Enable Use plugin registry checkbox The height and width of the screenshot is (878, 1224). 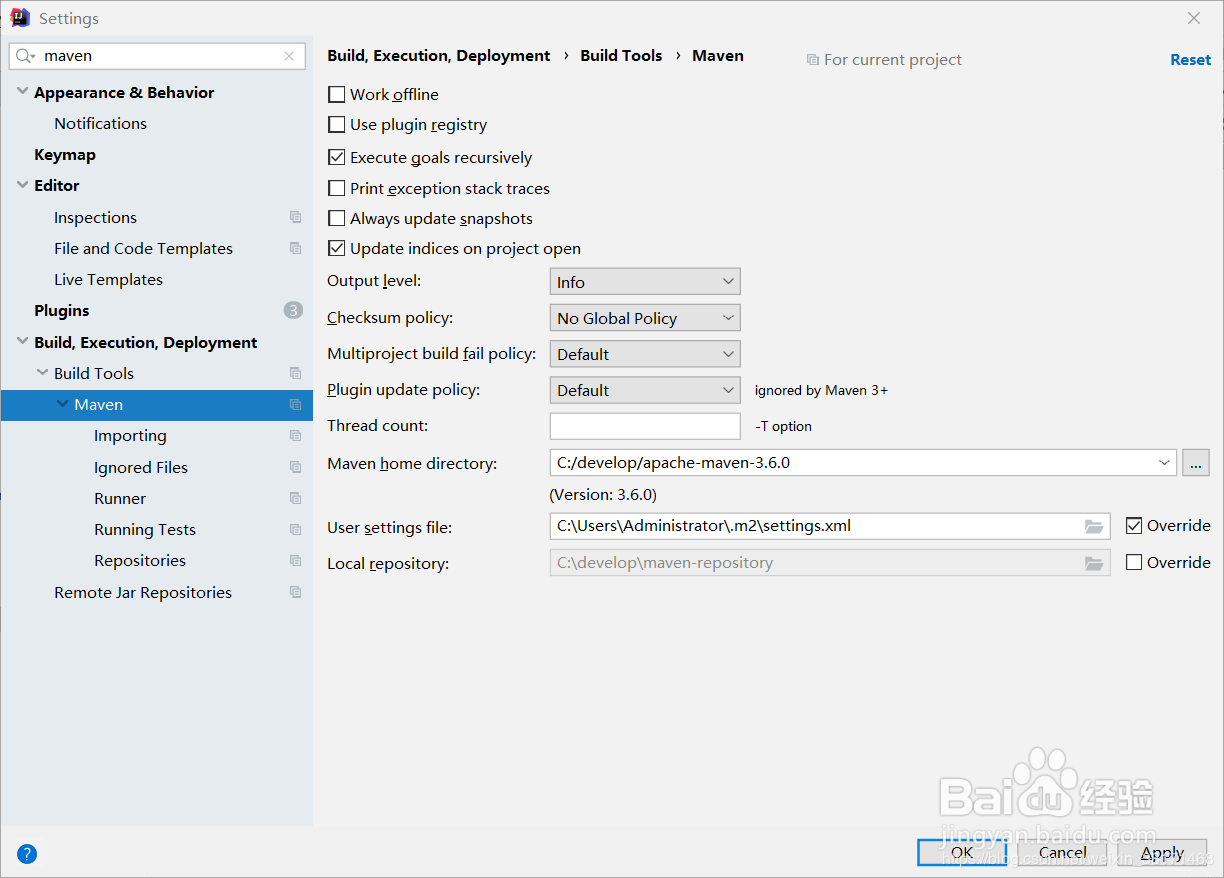pos(336,125)
